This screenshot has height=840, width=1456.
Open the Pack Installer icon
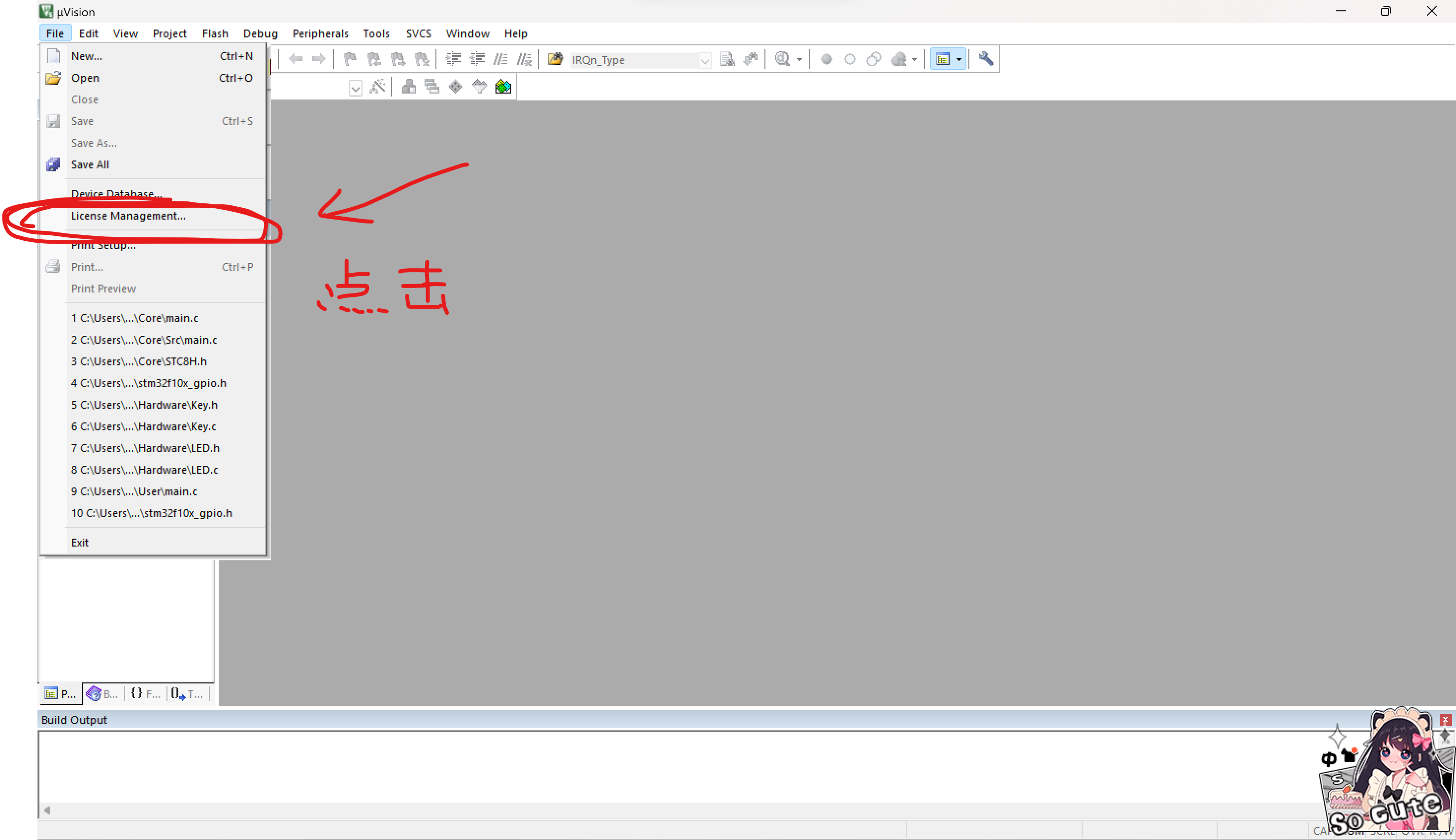click(503, 87)
